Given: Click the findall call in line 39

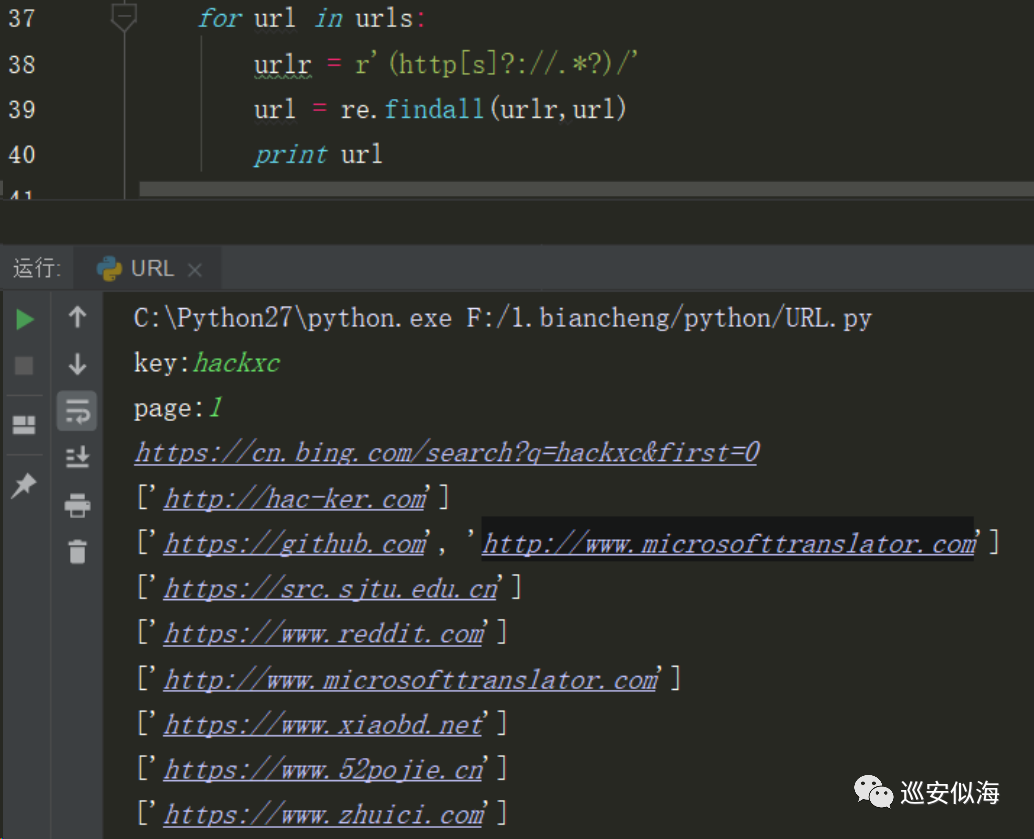Looking at the screenshot, I should click(x=434, y=109).
